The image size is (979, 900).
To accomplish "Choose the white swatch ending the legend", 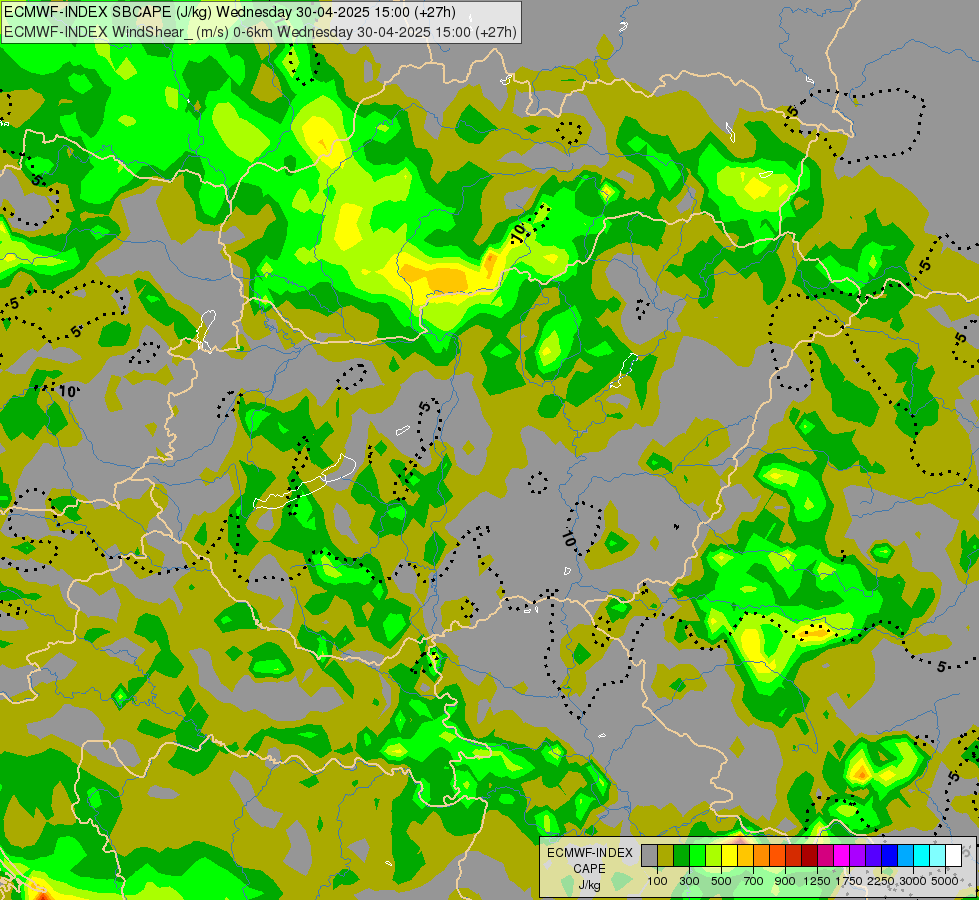I will click(953, 855).
